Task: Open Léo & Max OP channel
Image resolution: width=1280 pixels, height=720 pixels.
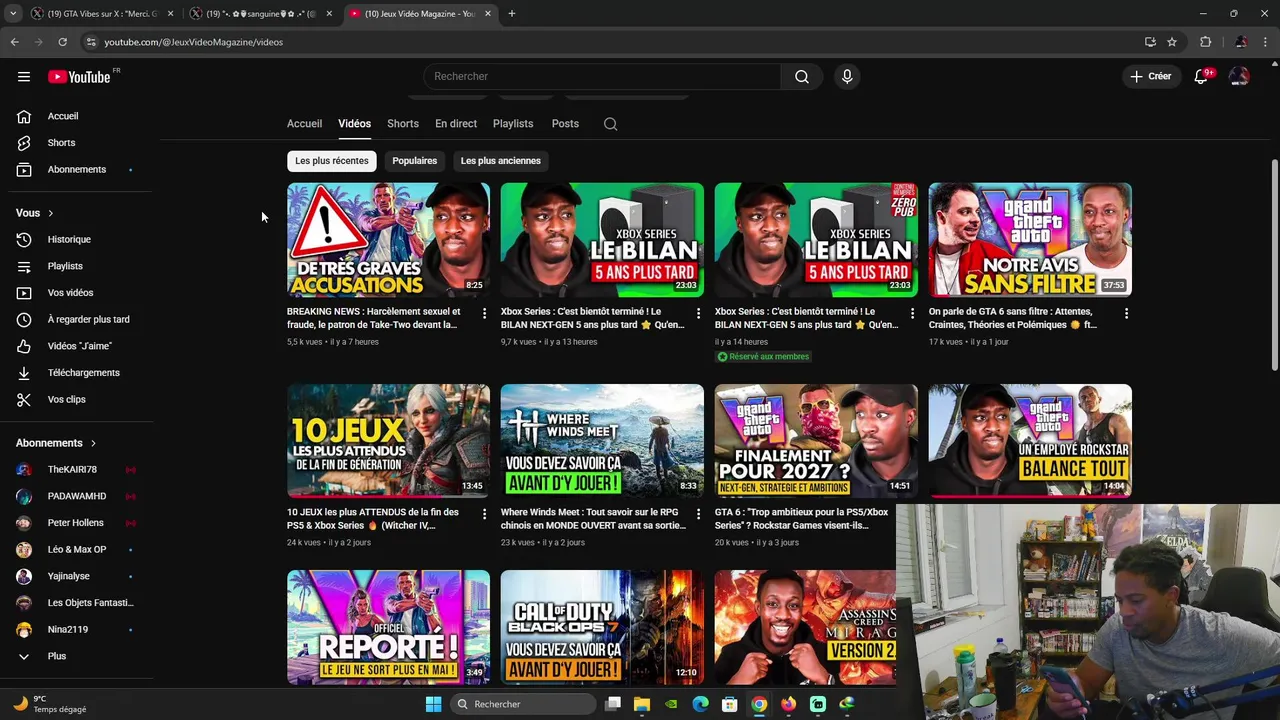Action: 77,550
